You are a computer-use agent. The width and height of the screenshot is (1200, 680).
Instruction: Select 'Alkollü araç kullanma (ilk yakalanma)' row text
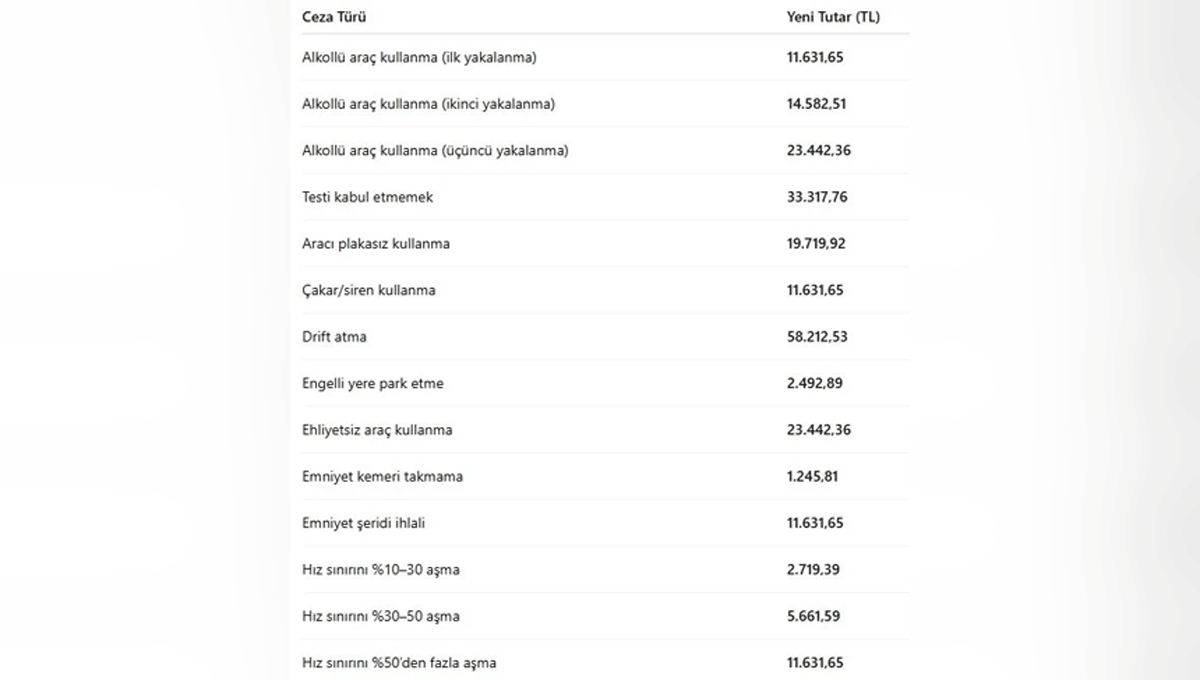click(x=419, y=58)
